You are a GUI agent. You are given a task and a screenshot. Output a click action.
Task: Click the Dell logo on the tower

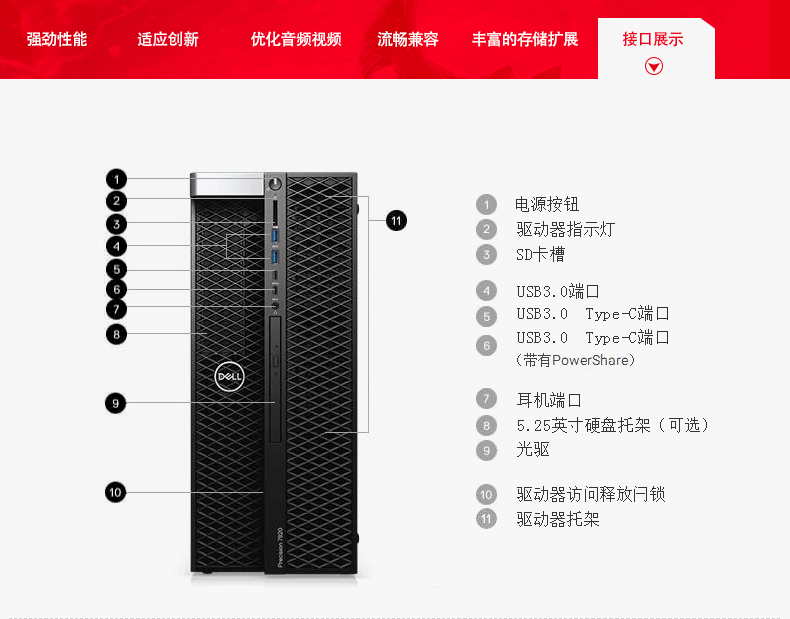click(229, 376)
